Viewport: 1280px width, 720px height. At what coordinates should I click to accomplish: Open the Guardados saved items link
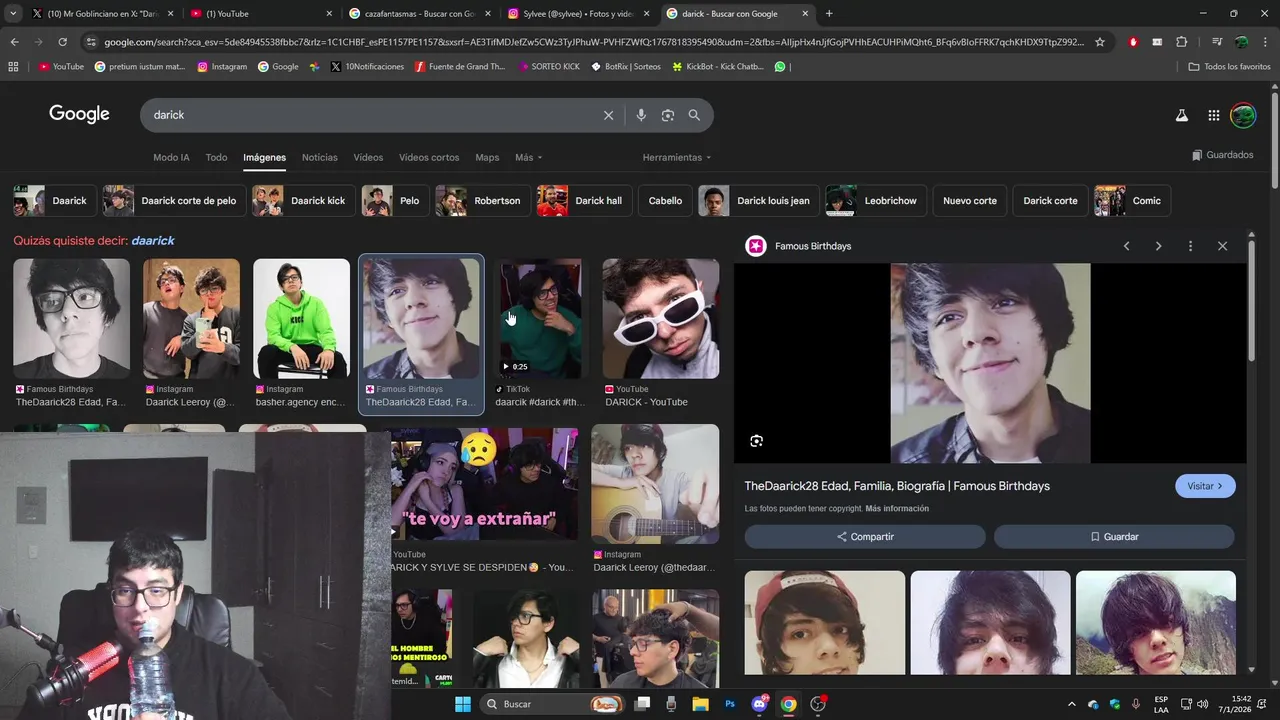coord(1222,155)
